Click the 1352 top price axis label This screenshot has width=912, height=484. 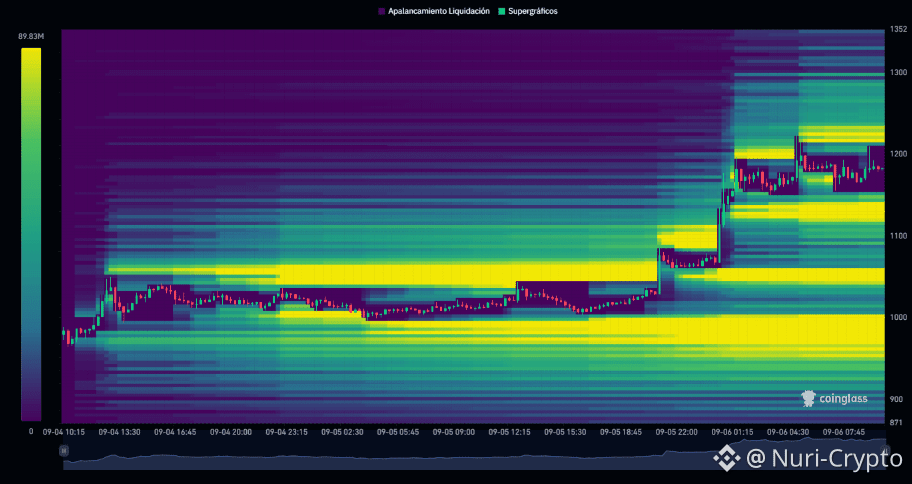pos(899,29)
